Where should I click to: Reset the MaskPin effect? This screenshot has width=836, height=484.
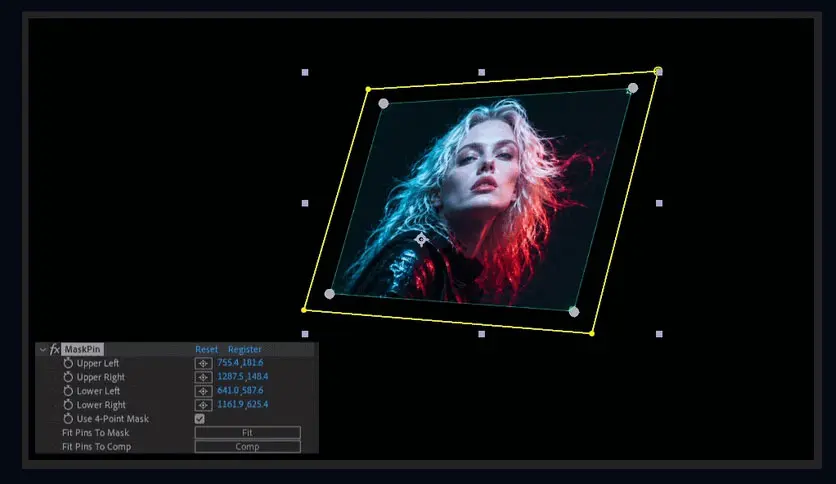[x=206, y=350]
